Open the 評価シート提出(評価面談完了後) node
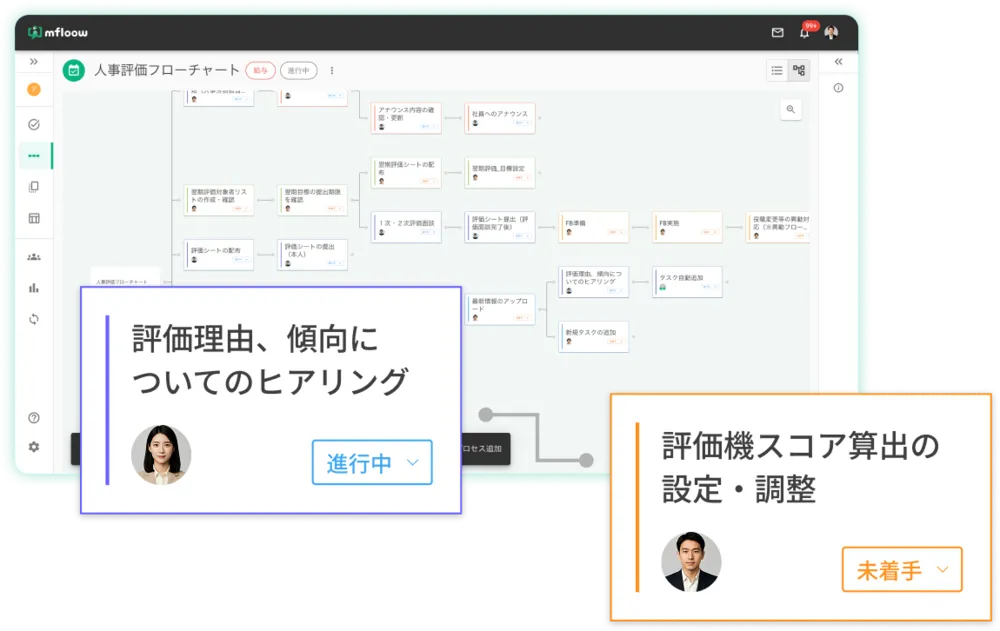 point(500,227)
